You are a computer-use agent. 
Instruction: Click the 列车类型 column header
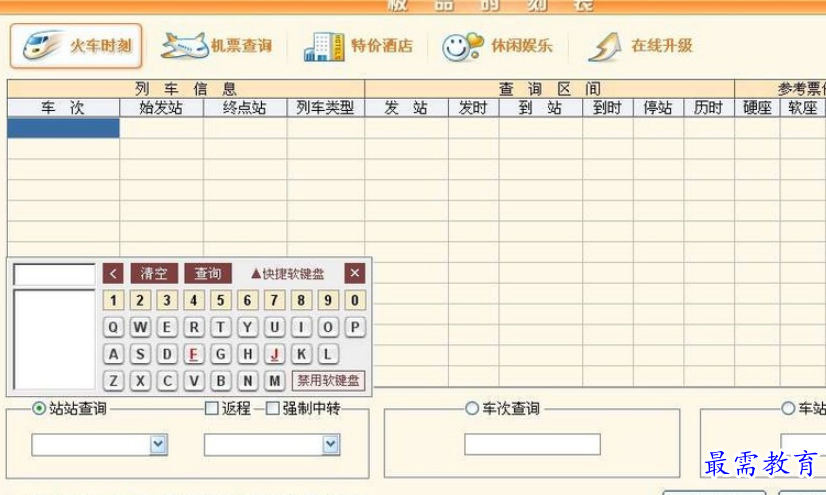tap(326, 108)
